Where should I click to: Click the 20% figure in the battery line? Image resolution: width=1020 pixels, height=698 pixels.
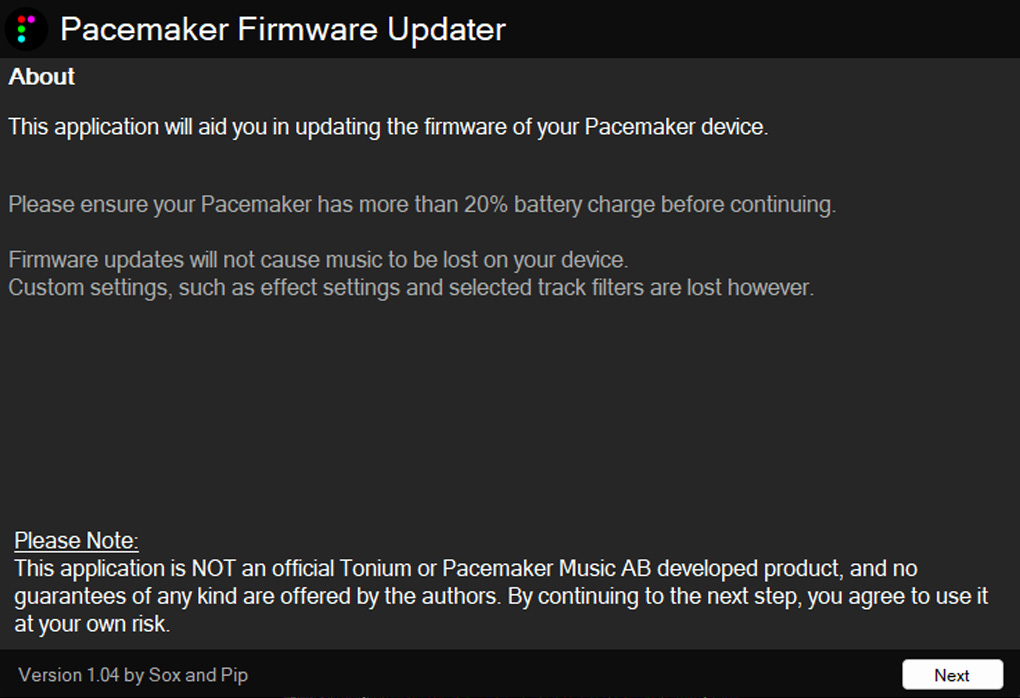tap(486, 206)
